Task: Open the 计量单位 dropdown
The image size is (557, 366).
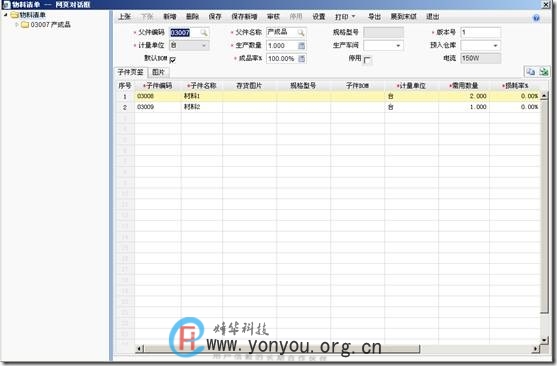Action: point(204,45)
